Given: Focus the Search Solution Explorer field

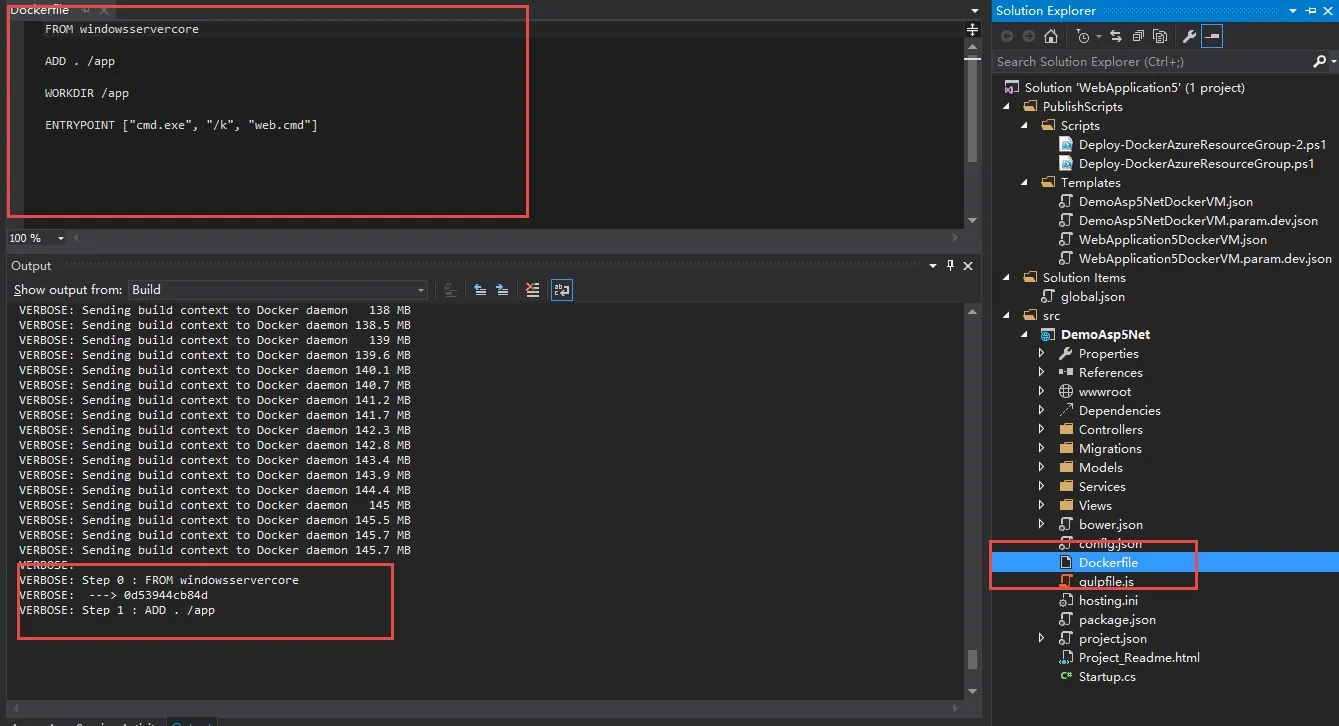Looking at the screenshot, I should click(x=1152, y=62).
